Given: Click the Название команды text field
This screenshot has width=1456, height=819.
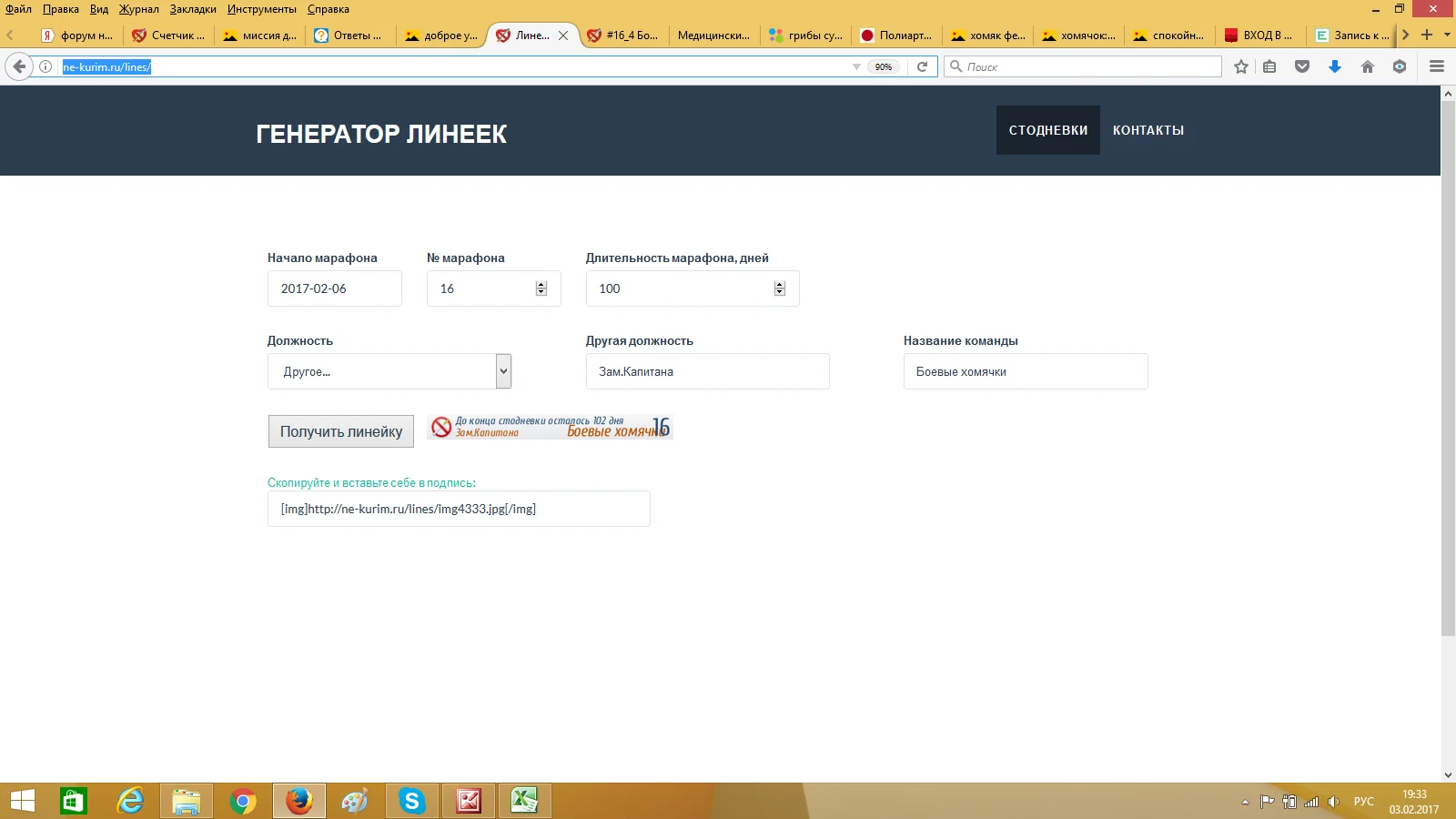Looking at the screenshot, I should click(x=1026, y=371).
